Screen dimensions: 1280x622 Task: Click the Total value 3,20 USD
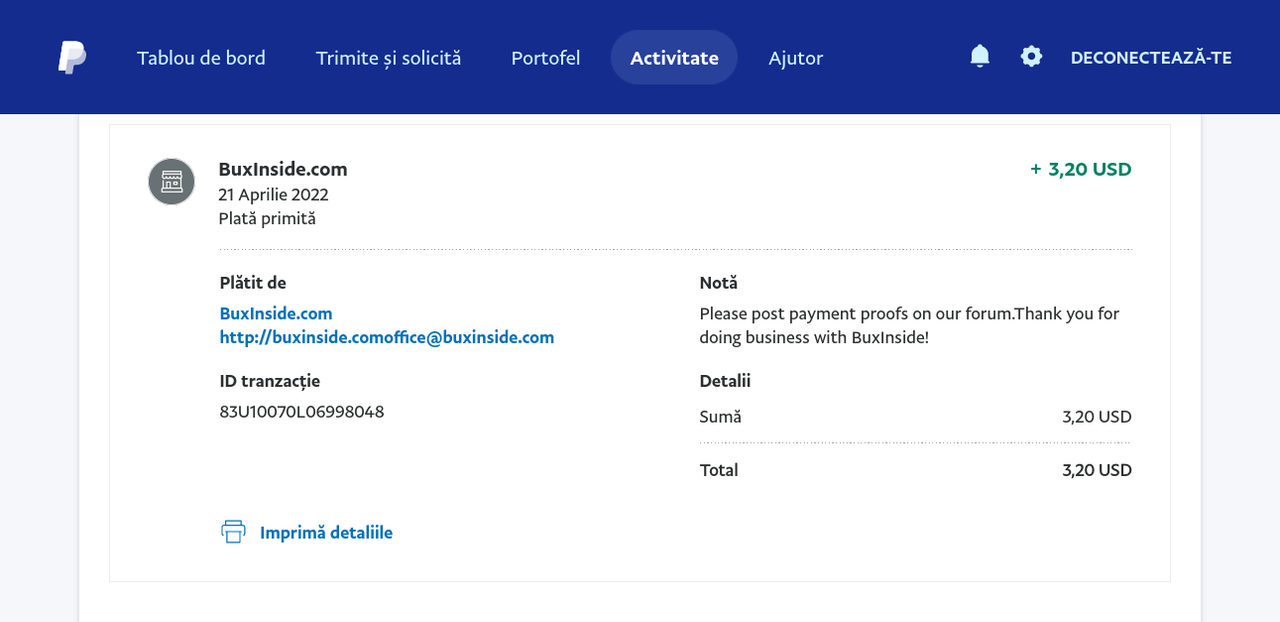click(x=1097, y=470)
